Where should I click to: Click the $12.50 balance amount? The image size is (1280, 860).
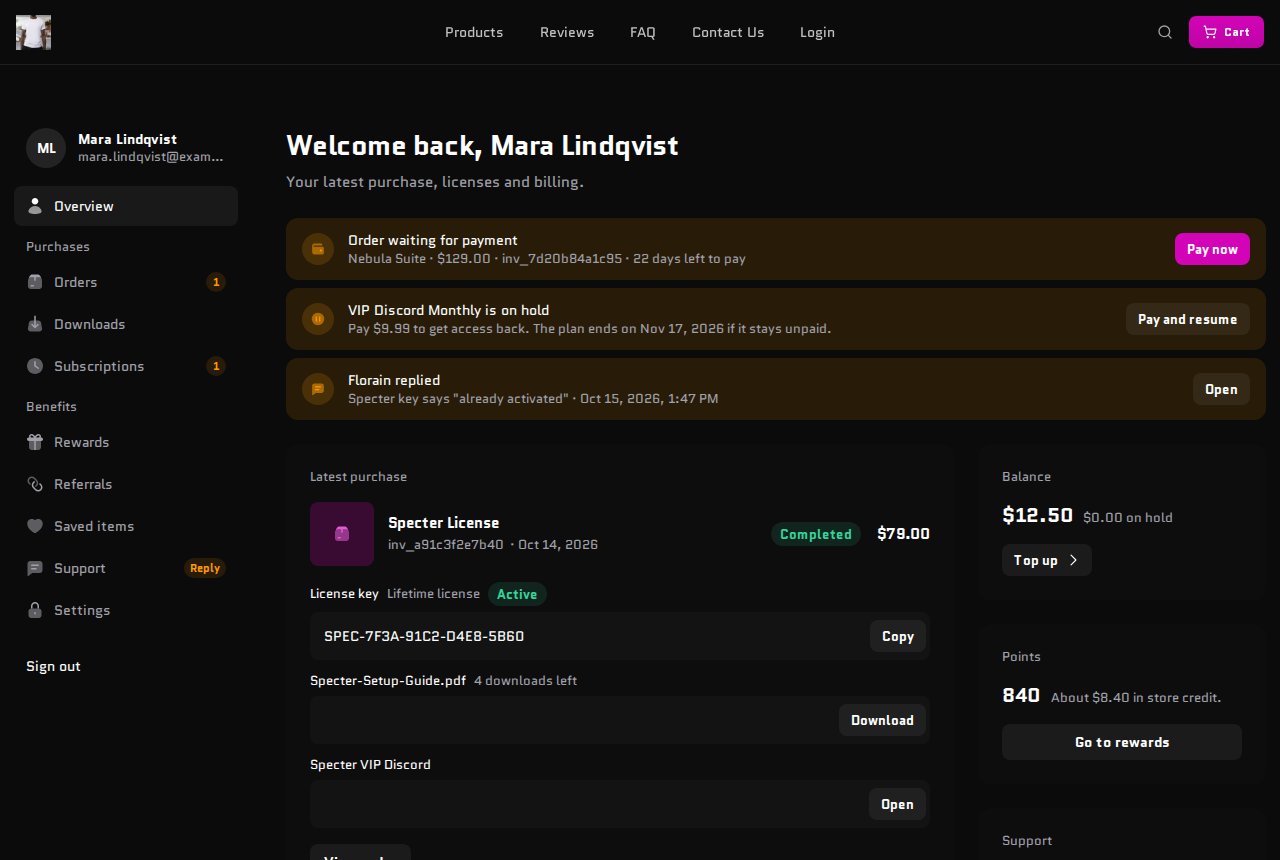click(x=1037, y=516)
